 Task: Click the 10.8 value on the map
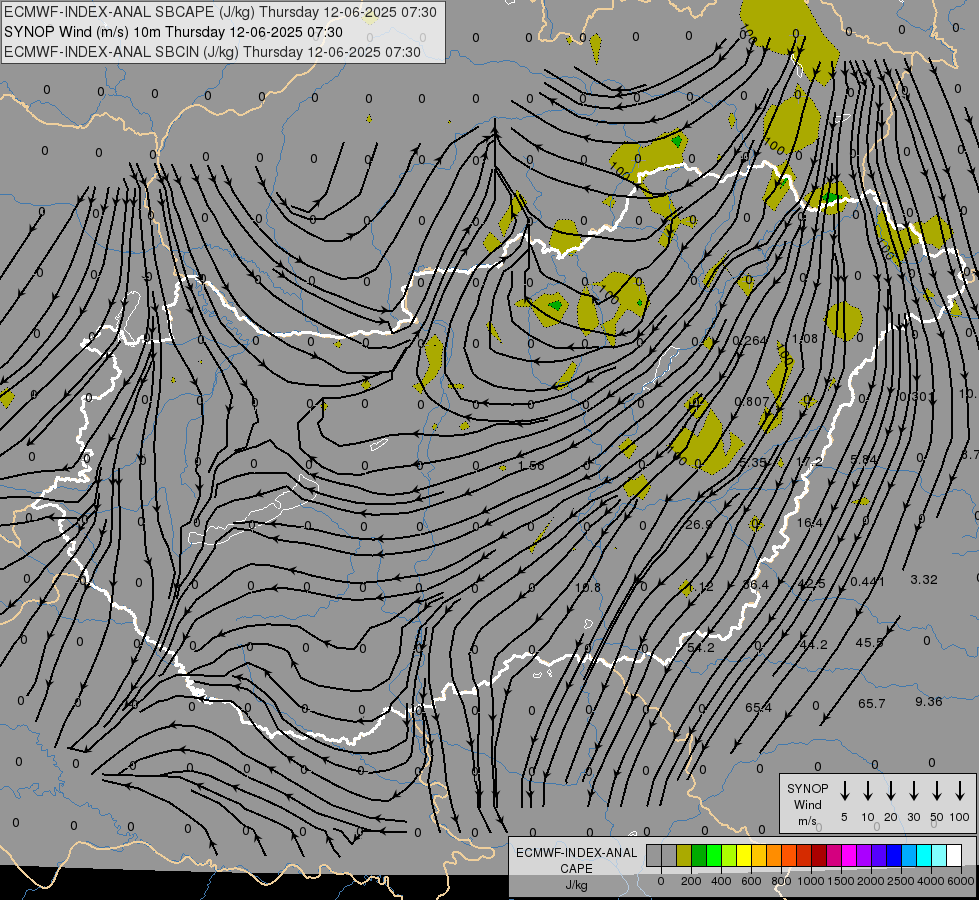click(588, 588)
